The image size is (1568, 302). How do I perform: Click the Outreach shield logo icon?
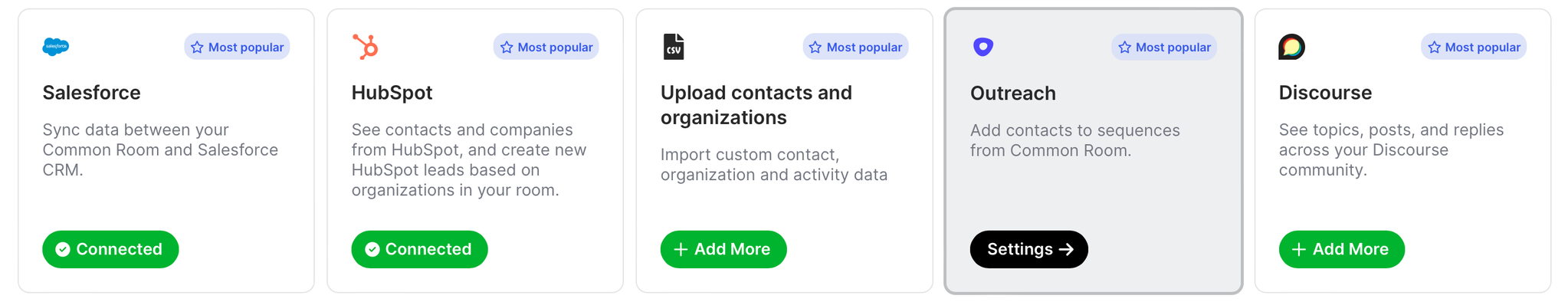click(x=983, y=47)
